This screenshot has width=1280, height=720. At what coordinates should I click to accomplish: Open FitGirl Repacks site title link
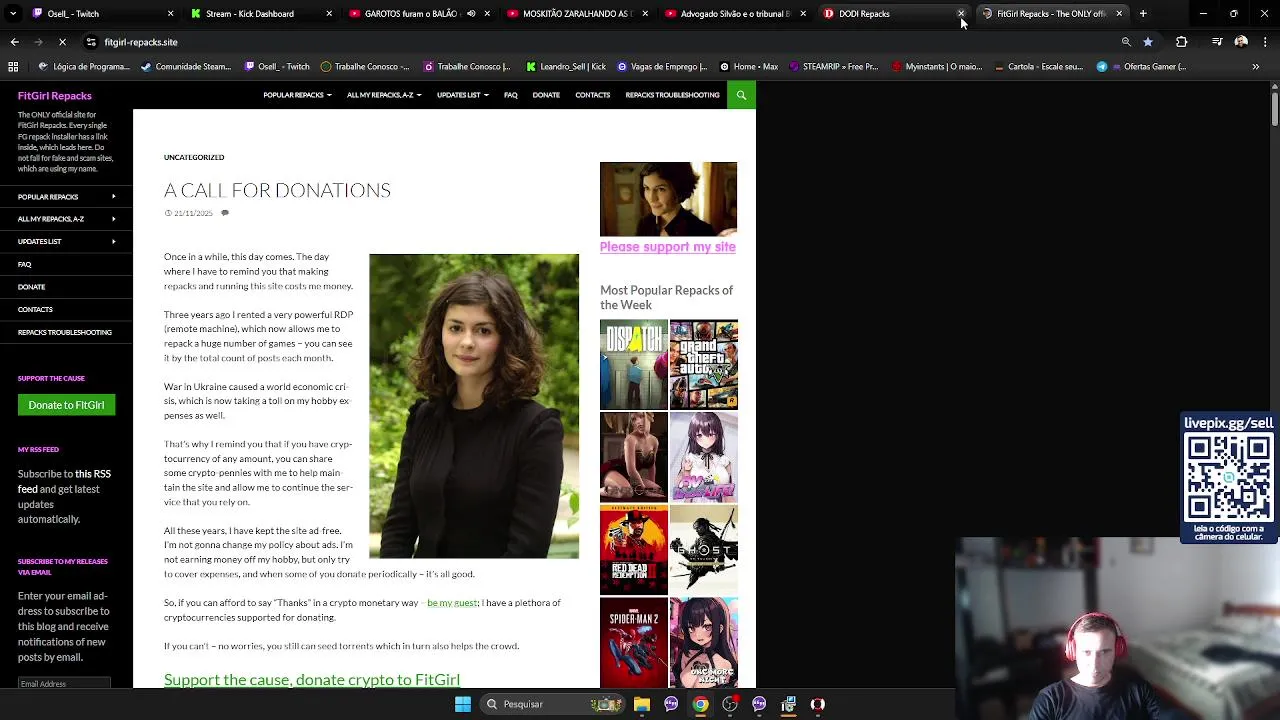(54, 96)
